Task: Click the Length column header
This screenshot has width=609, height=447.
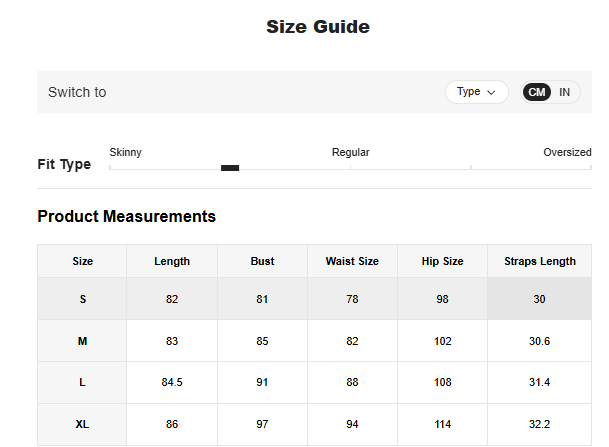Action: click(172, 261)
